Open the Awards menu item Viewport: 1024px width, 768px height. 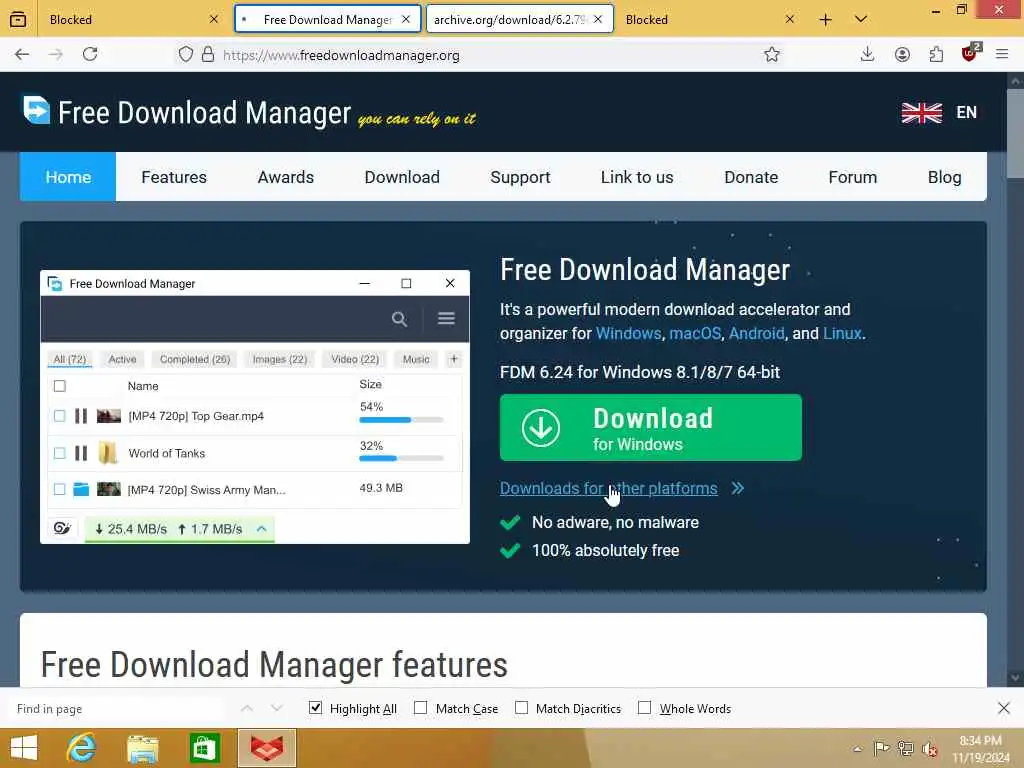(x=285, y=177)
